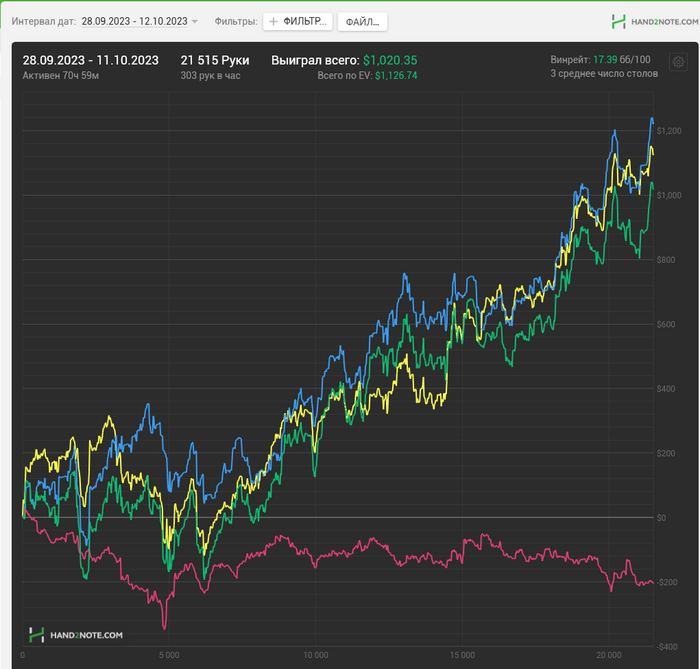
Task: Click the Фильтры: label
Action: (236, 21)
